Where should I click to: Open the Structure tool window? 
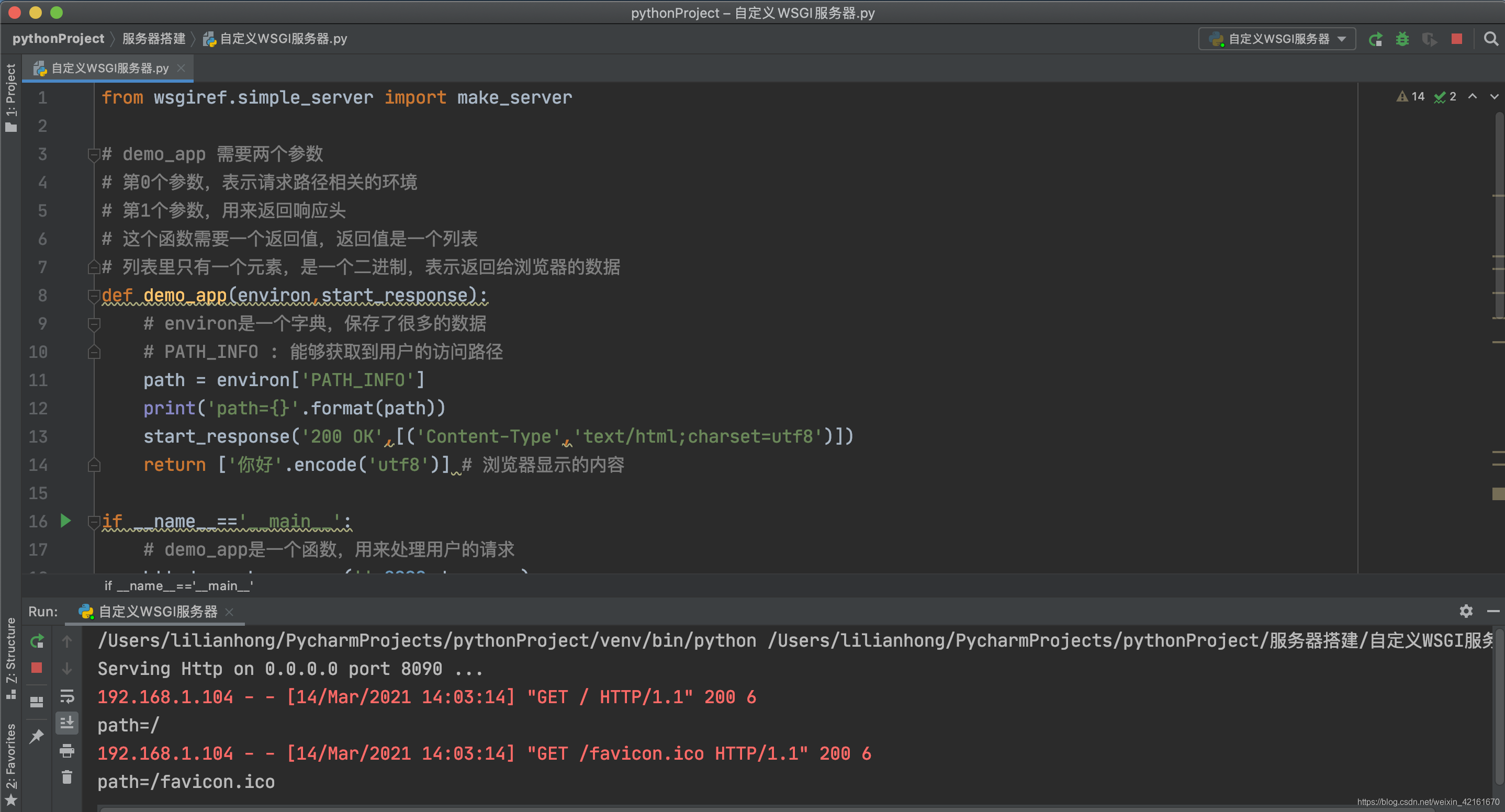click(10, 658)
